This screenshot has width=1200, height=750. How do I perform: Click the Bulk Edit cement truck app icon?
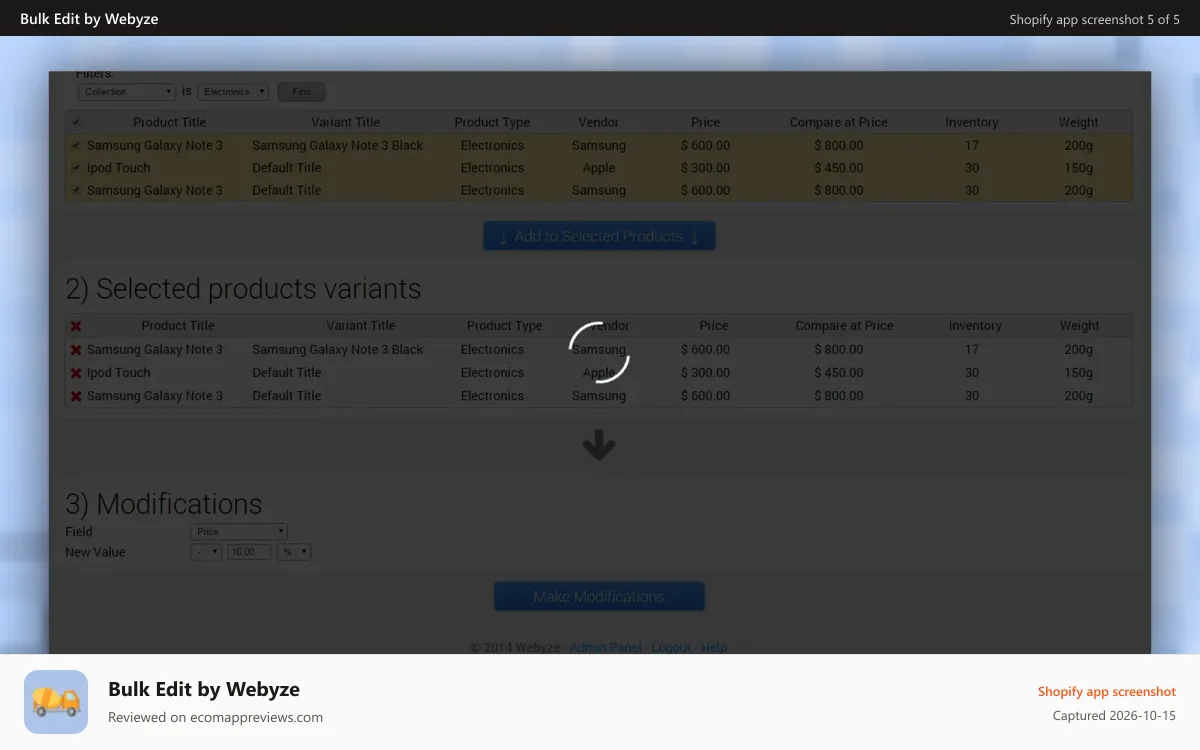[56, 702]
